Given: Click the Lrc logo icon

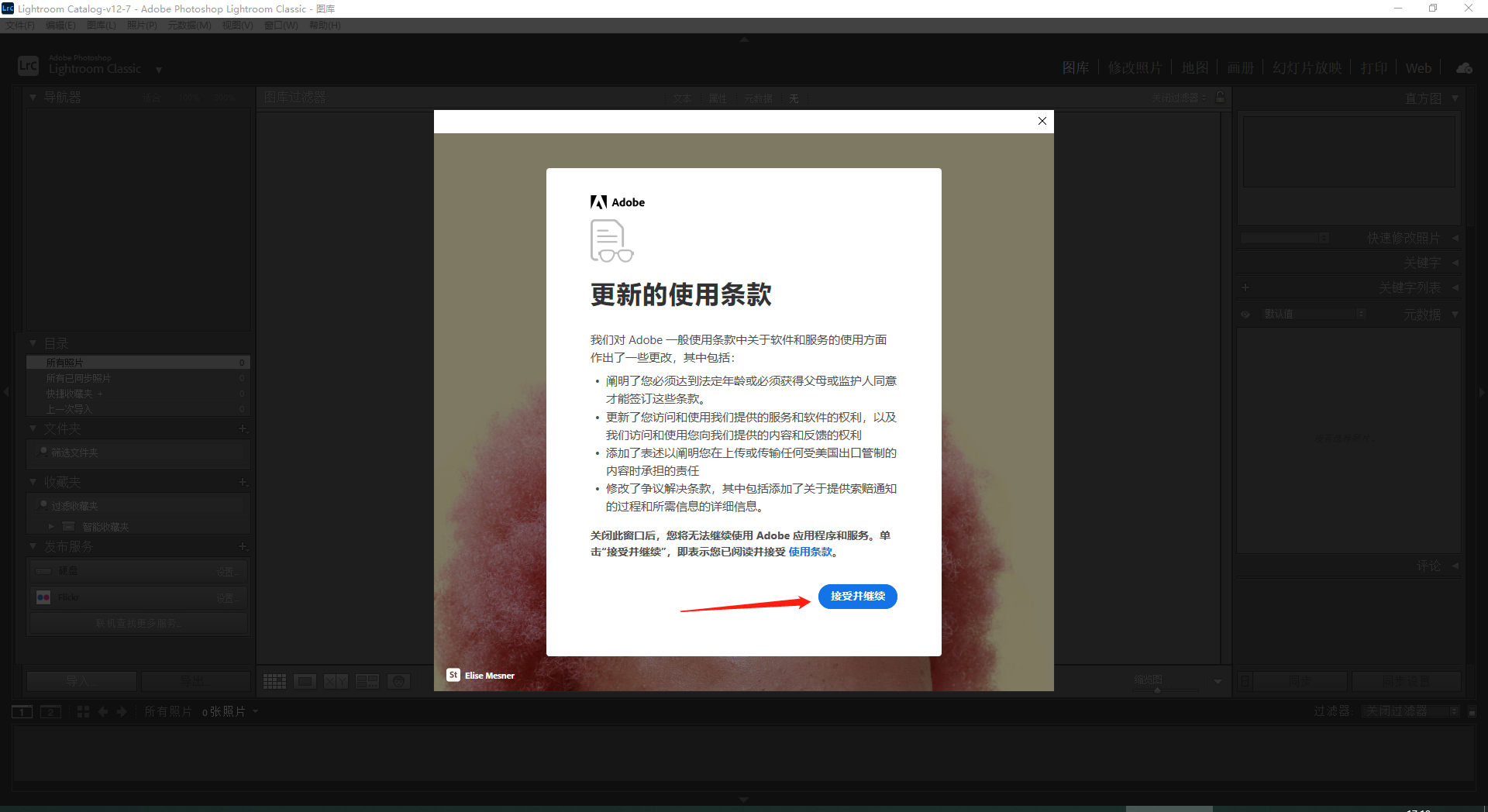Looking at the screenshot, I should point(28,66).
